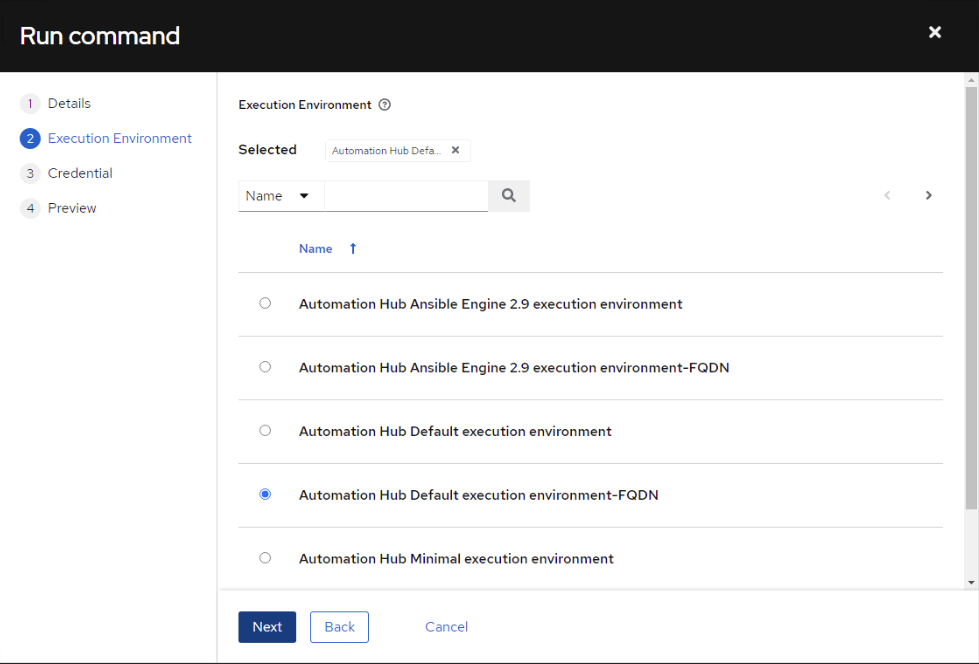Cancel the Run command wizard
979x664 pixels.
click(446, 627)
